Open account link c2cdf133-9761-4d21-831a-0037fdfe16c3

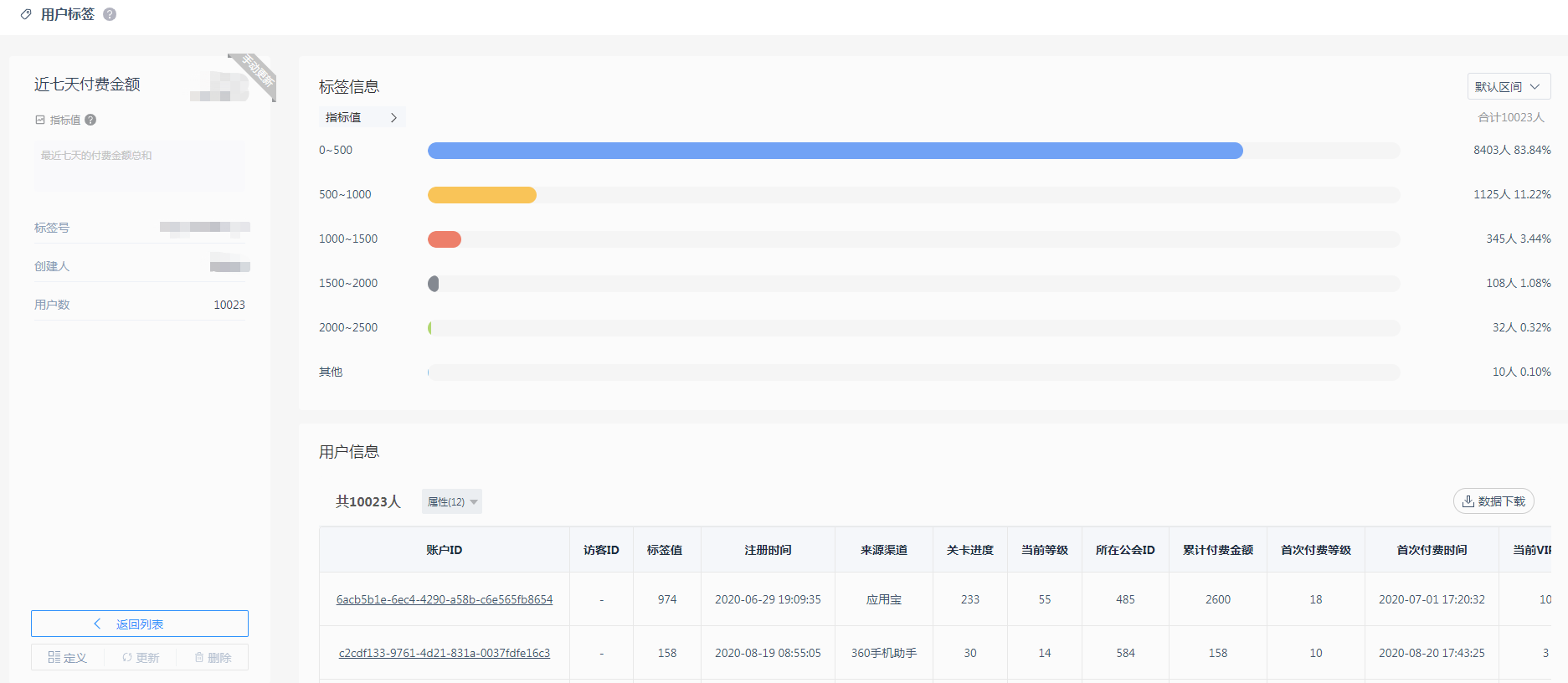445,653
